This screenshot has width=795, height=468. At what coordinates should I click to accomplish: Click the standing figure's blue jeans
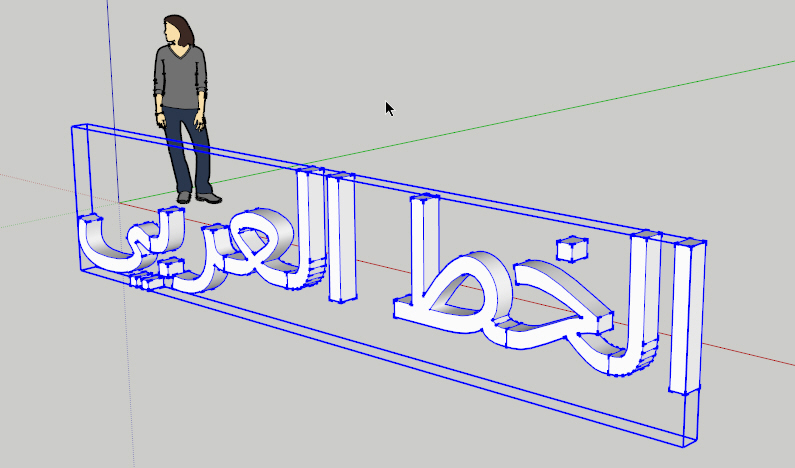[x=187, y=151]
